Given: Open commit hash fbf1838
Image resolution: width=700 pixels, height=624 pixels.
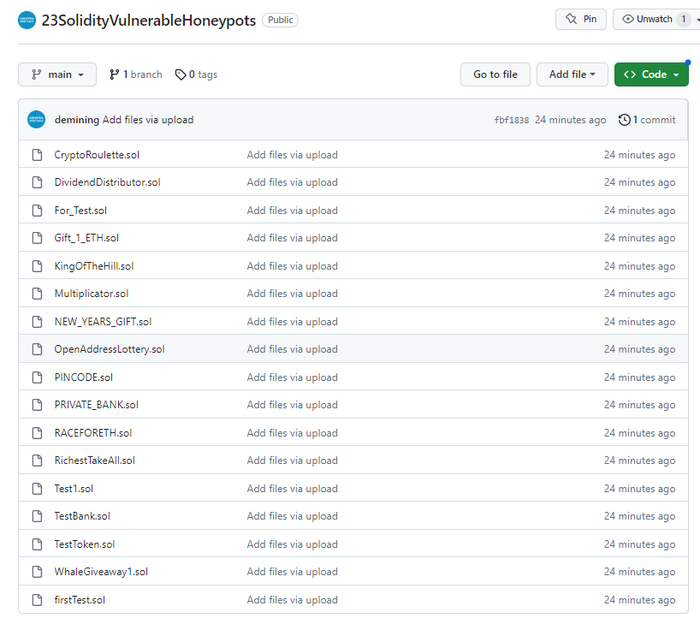Looking at the screenshot, I should 512,120.
